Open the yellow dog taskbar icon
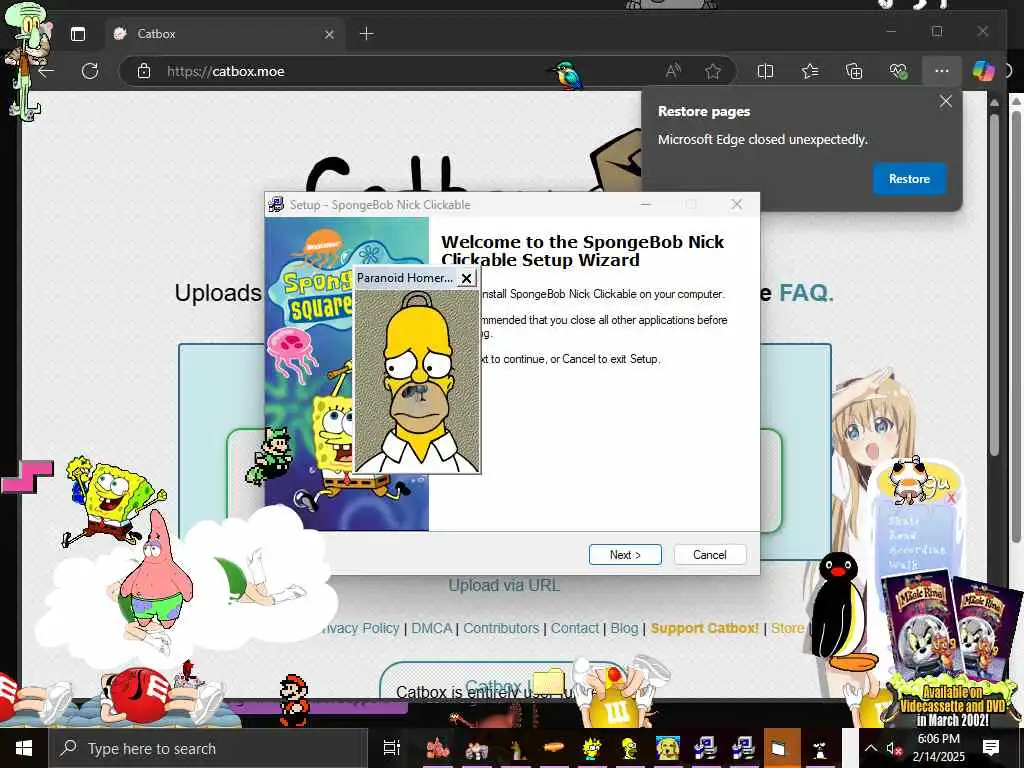1024x768 pixels. point(667,748)
